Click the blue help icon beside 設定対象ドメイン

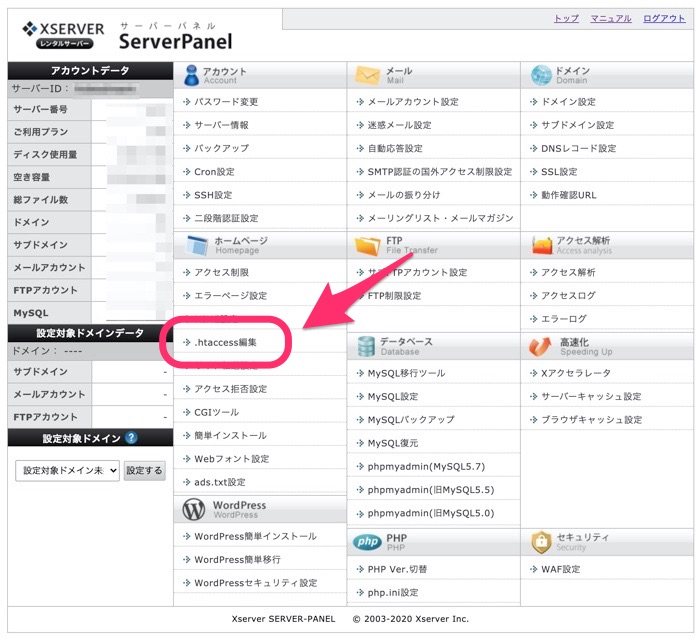tap(131, 438)
